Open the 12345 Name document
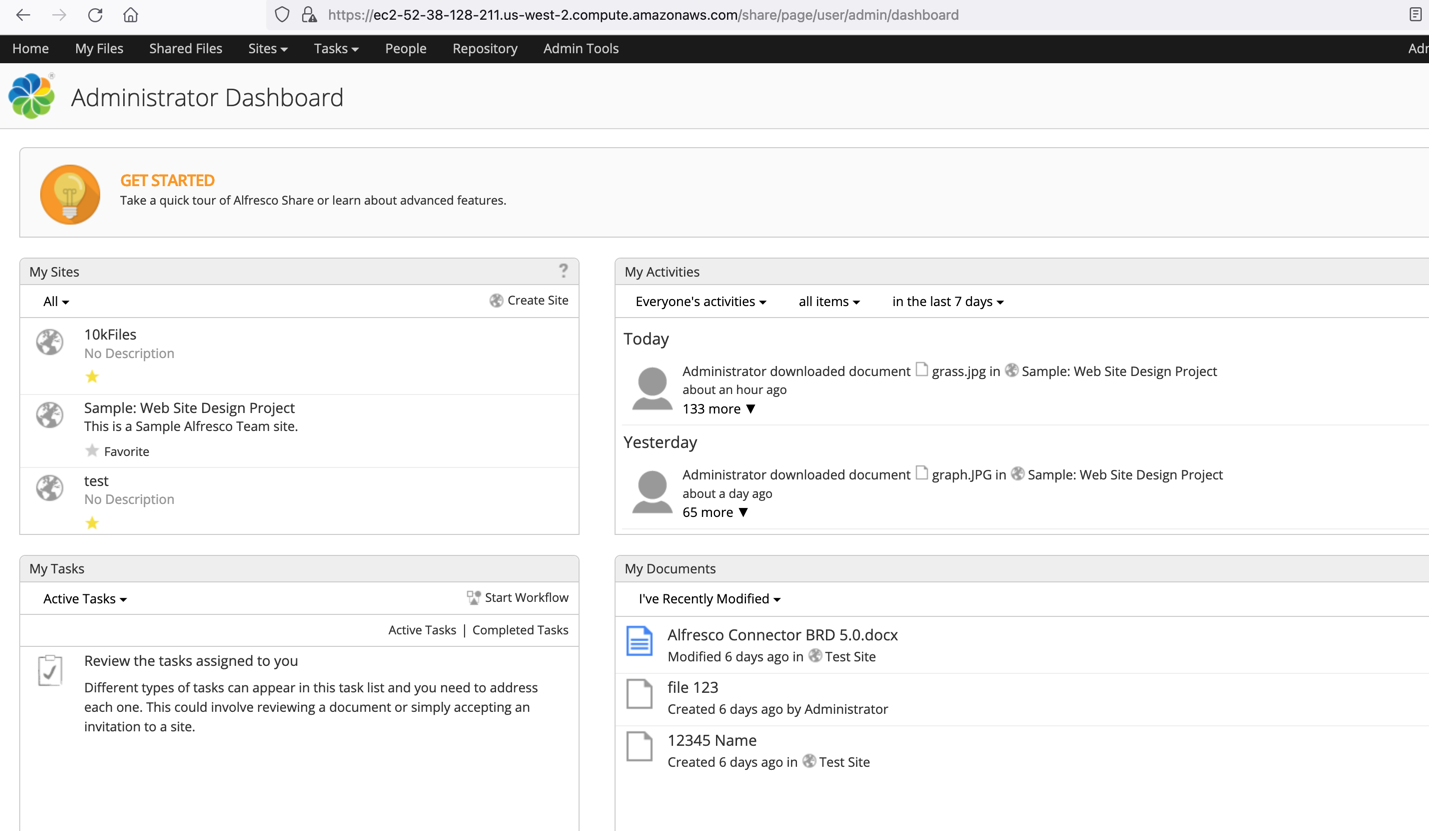Image resolution: width=1429 pixels, height=831 pixels. (712, 740)
